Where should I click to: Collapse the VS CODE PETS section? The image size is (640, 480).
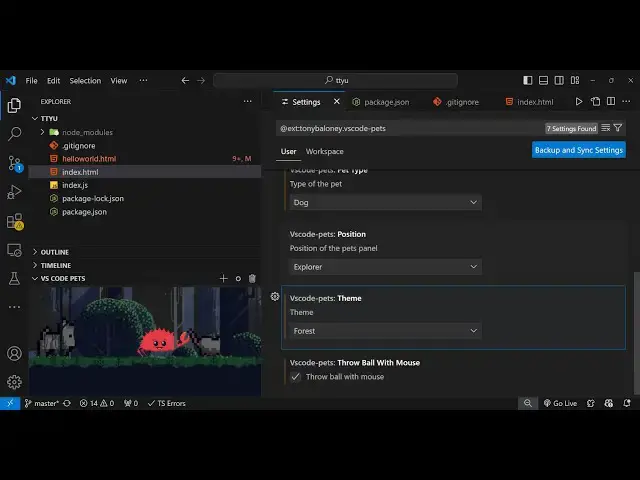[63, 278]
